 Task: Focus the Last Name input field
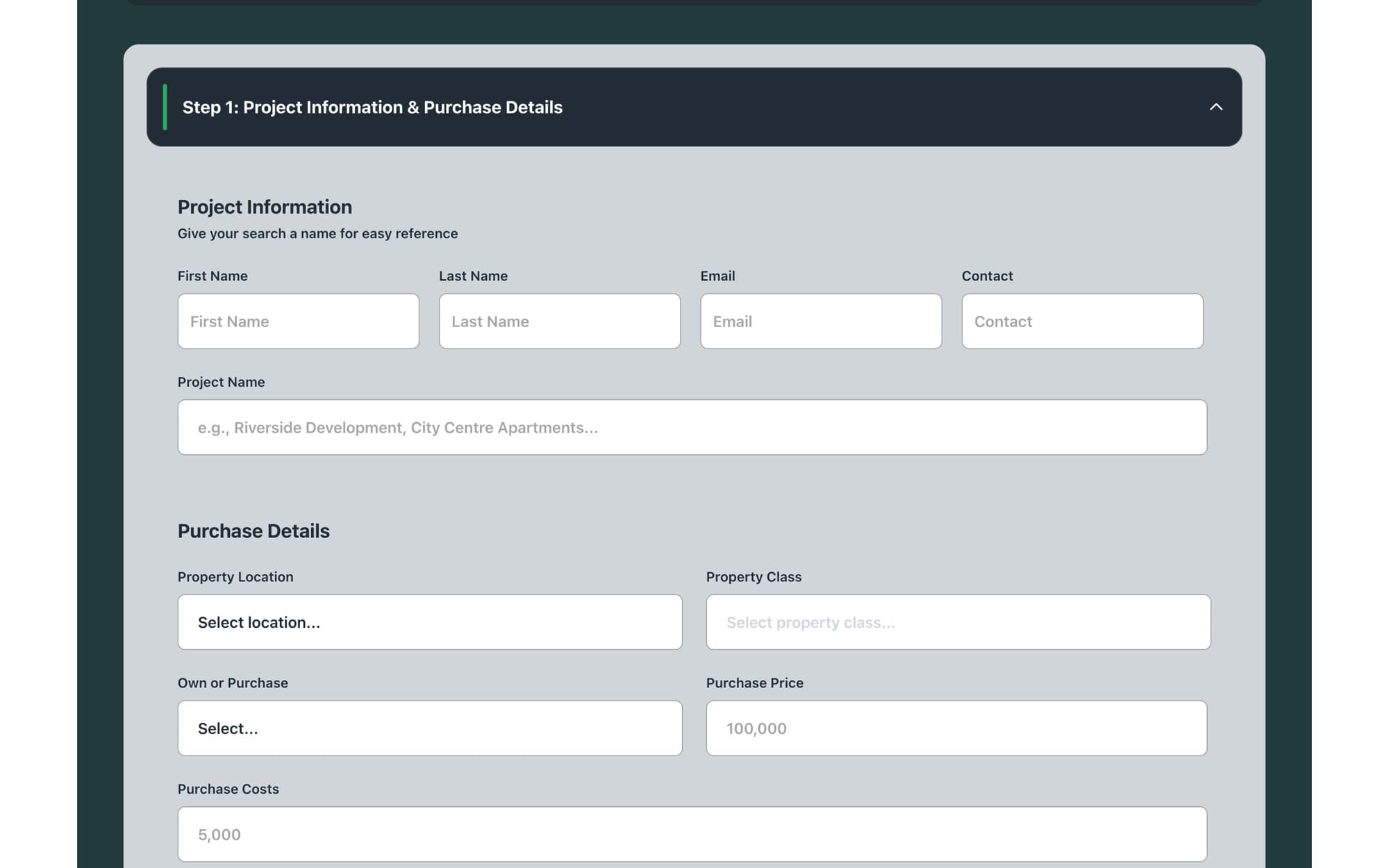[559, 321]
